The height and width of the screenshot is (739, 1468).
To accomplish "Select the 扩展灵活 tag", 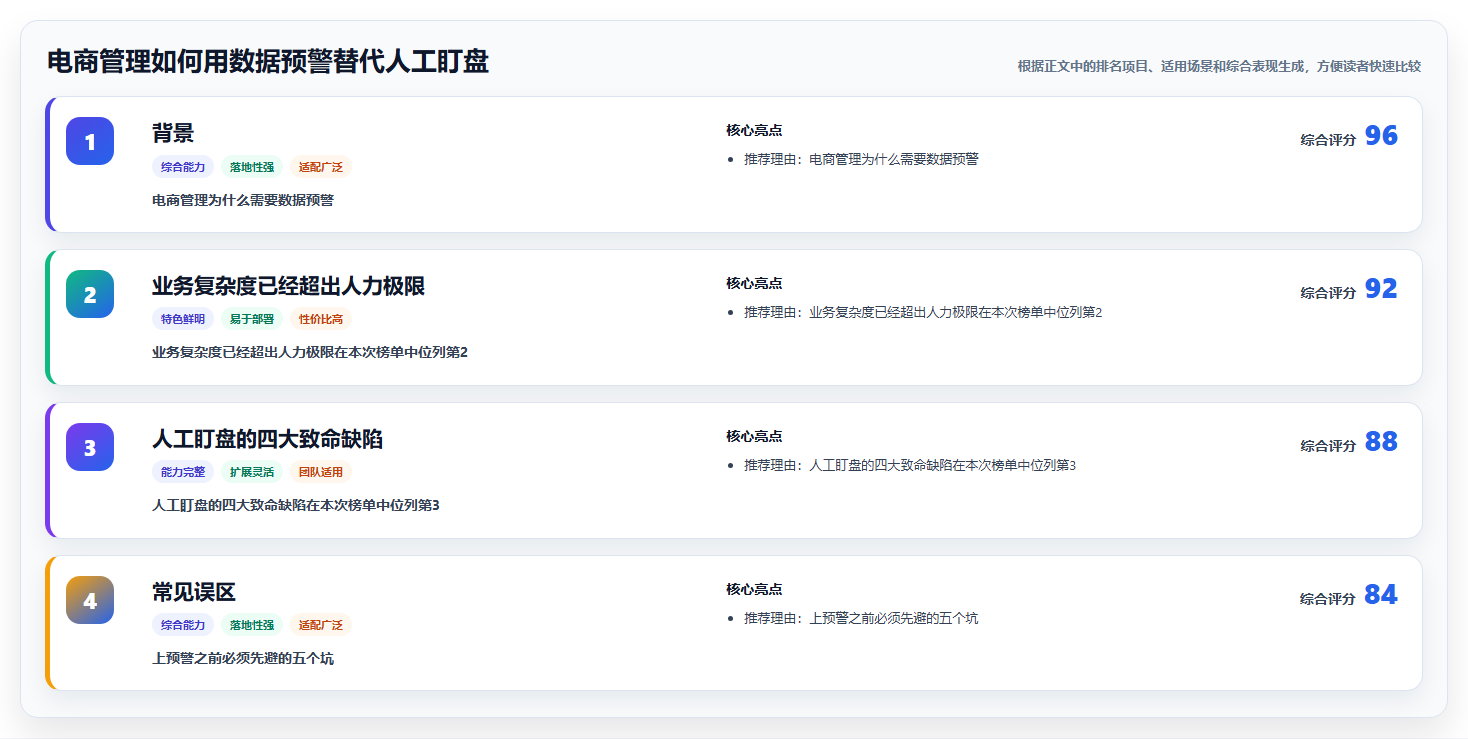I will [x=252, y=472].
